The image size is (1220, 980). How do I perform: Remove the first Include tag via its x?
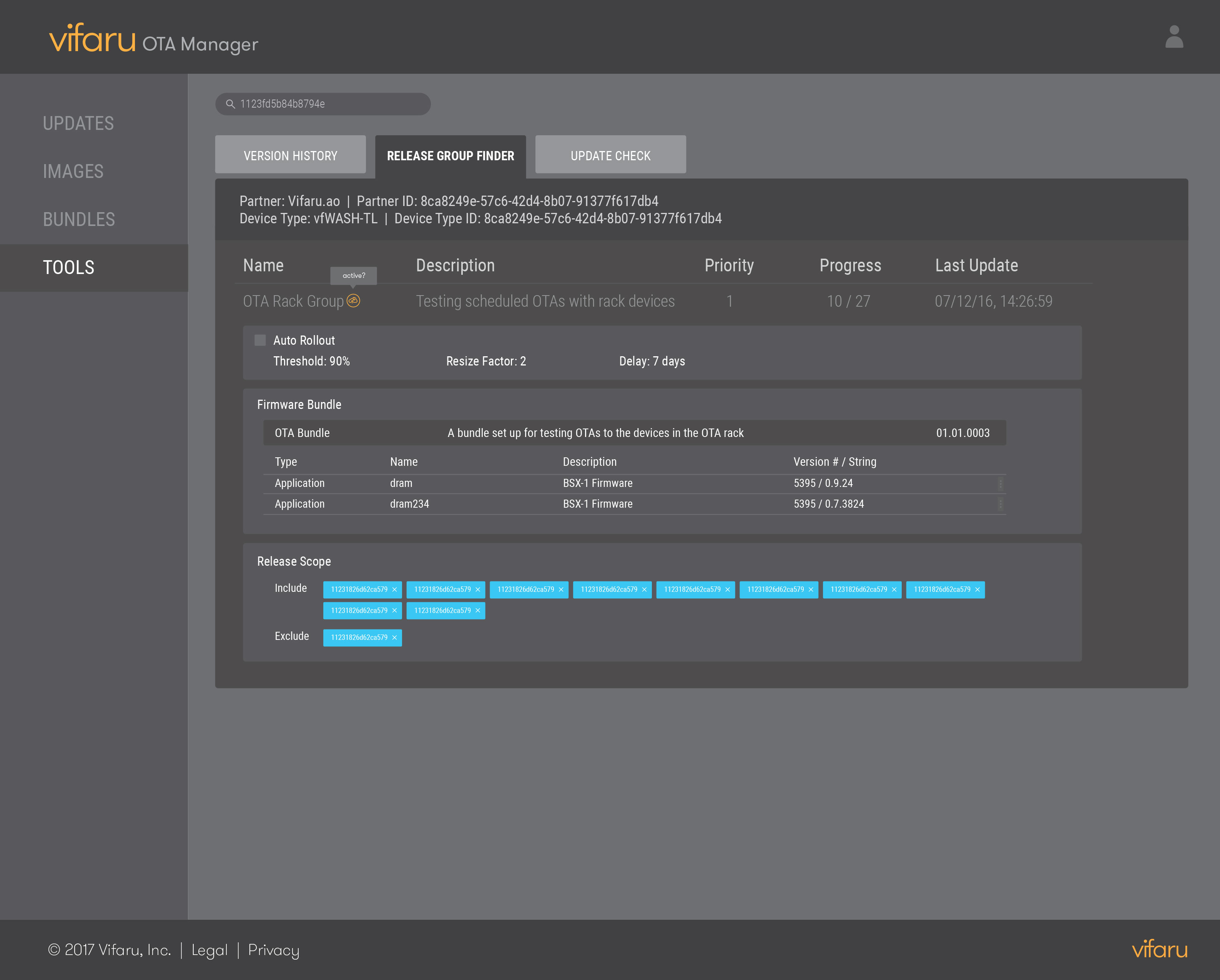pos(394,590)
